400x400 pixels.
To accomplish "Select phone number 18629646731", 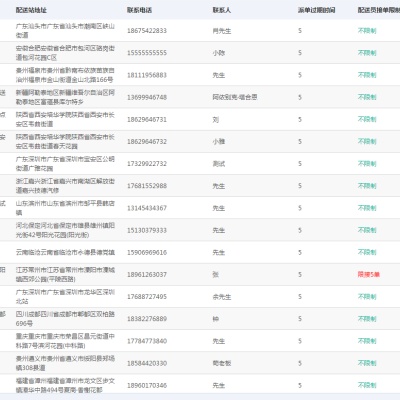I will click(147, 119).
